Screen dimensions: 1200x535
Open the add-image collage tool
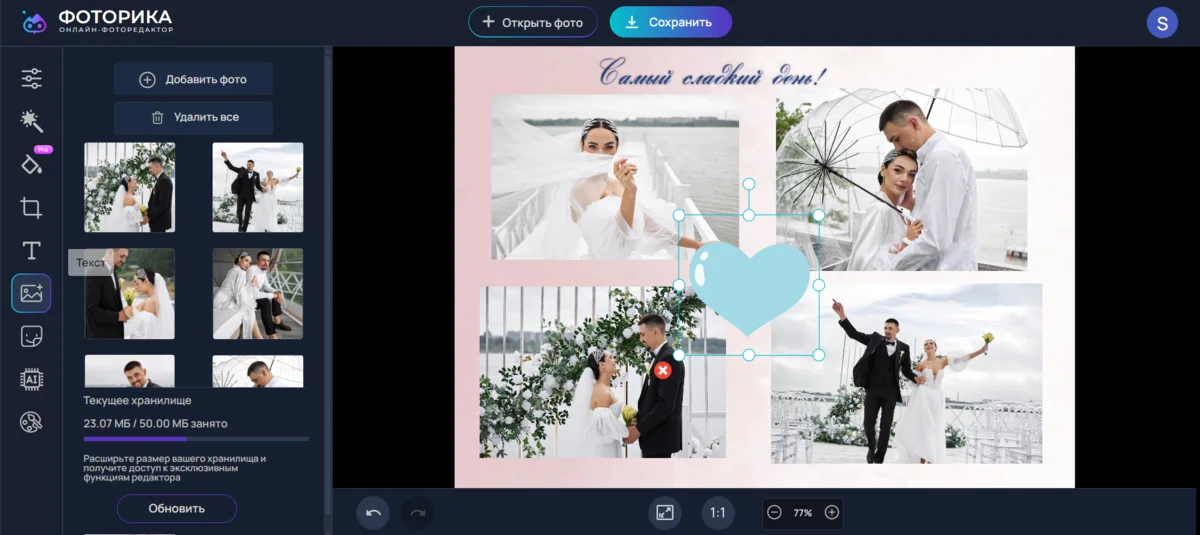31,293
